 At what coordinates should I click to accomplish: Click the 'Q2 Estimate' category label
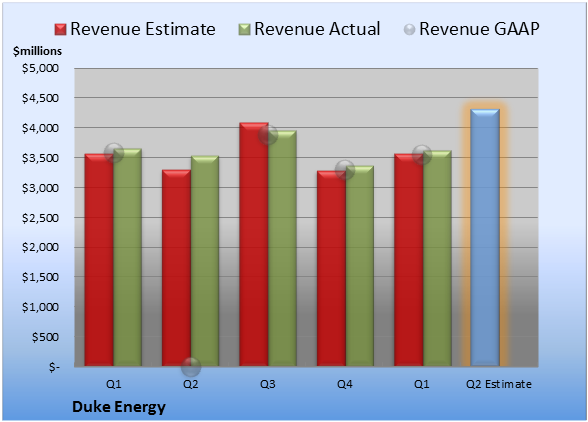click(x=499, y=384)
